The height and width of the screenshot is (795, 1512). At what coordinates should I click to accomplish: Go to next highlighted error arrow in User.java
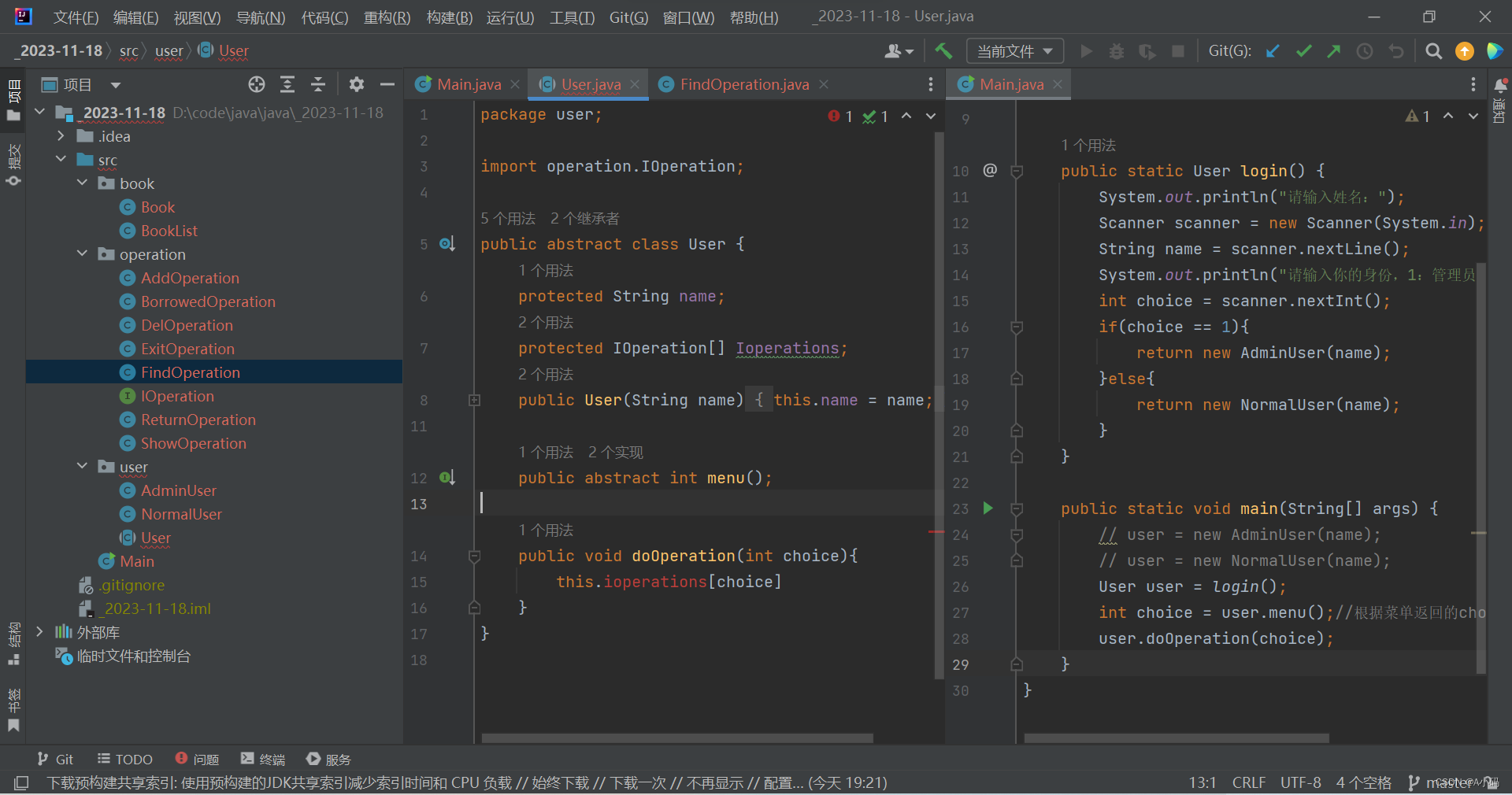pos(931,116)
